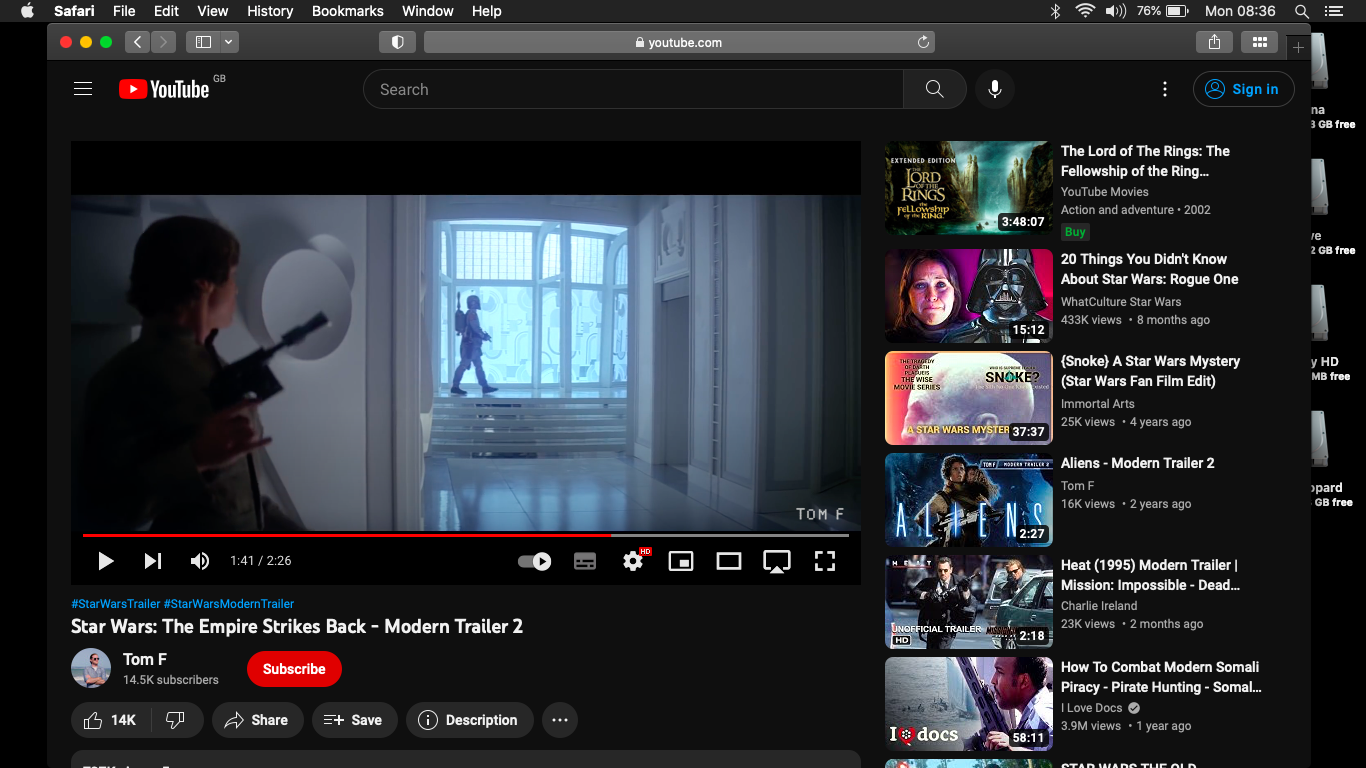Open Spotlight search in the menu bar
The height and width of the screenshot is (768, 1366).
(1302, 11)
